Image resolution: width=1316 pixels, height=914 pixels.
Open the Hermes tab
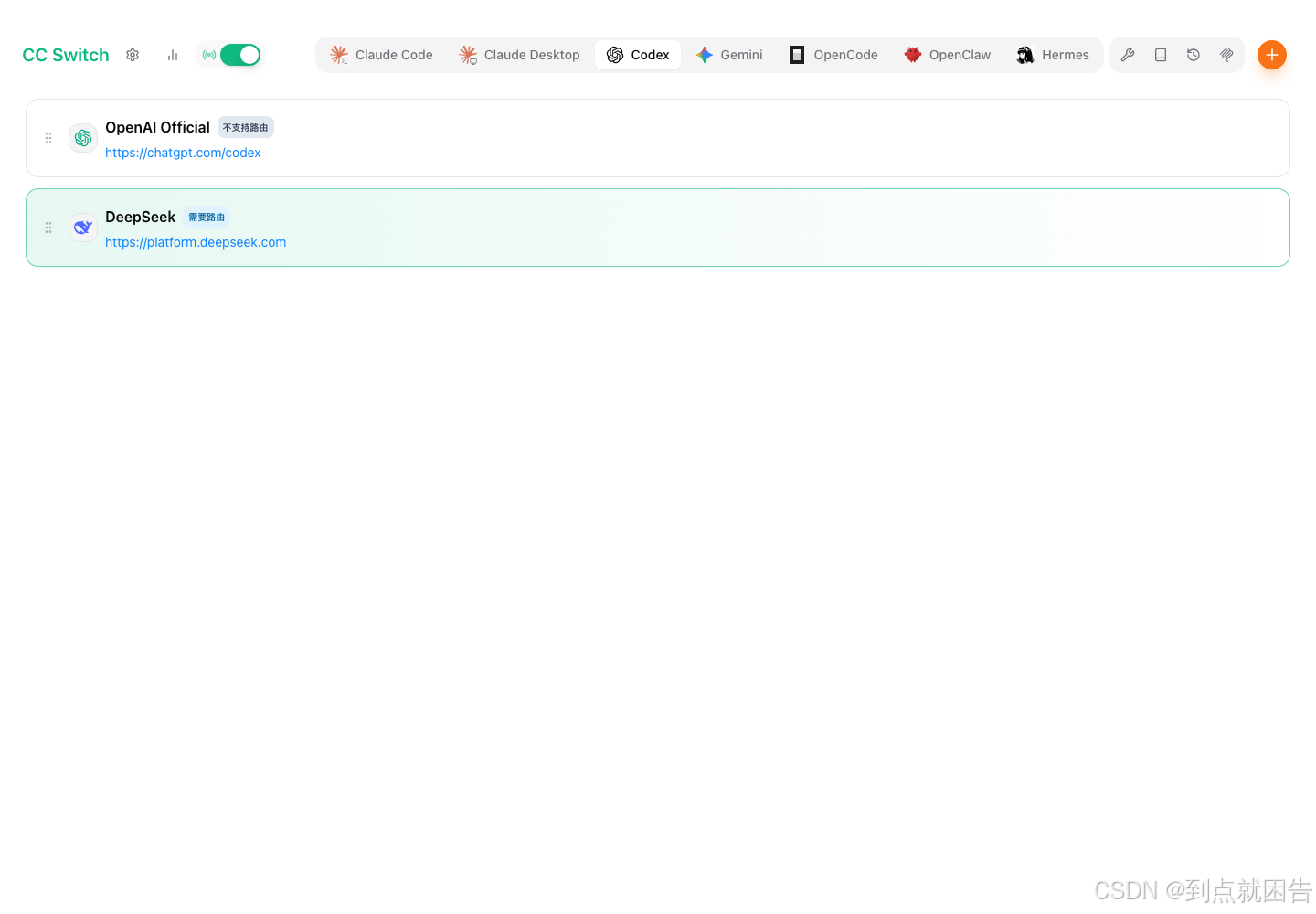click(x=1053, y=55)
